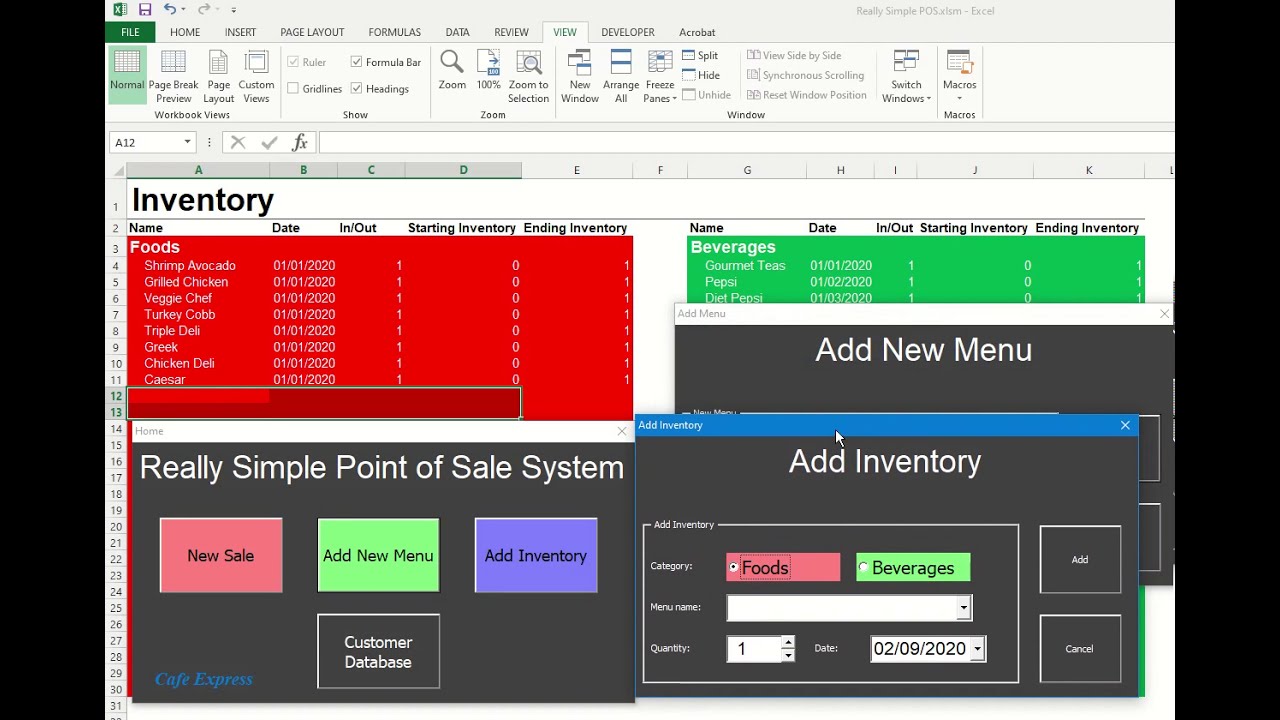The width and height of the screenshot is (1280, 720).
Task: Click the Insert Function fx icon
Action: (x=299, y=143)
